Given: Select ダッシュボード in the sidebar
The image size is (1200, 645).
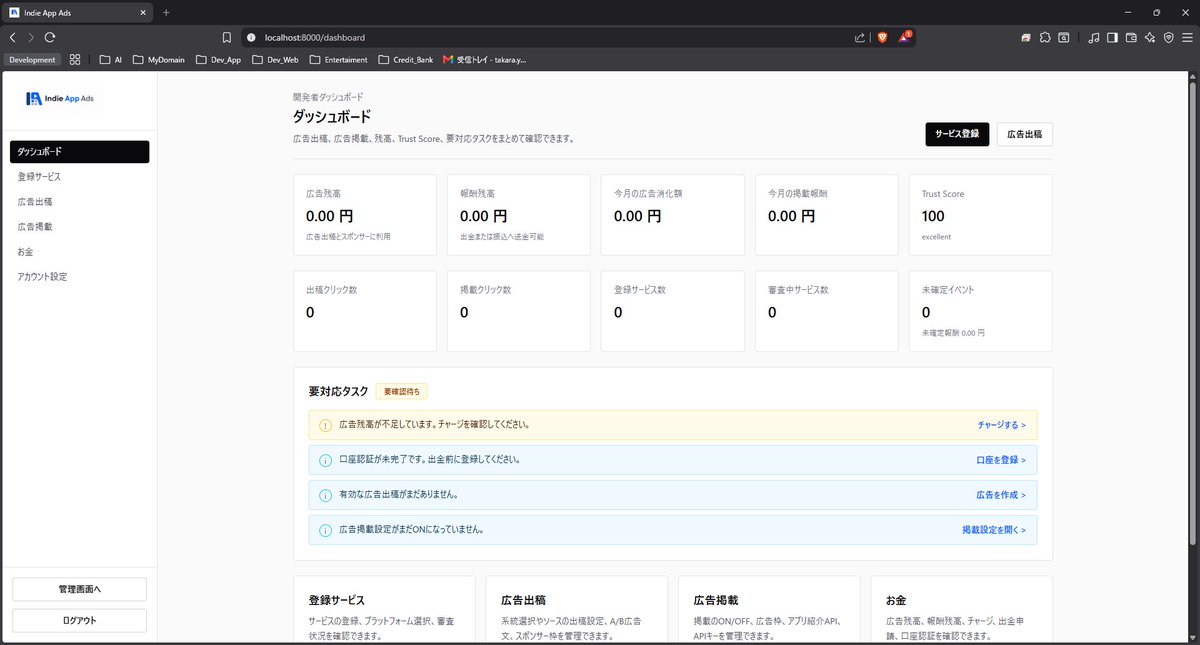Looking at the screenshot, I should 80,152.
